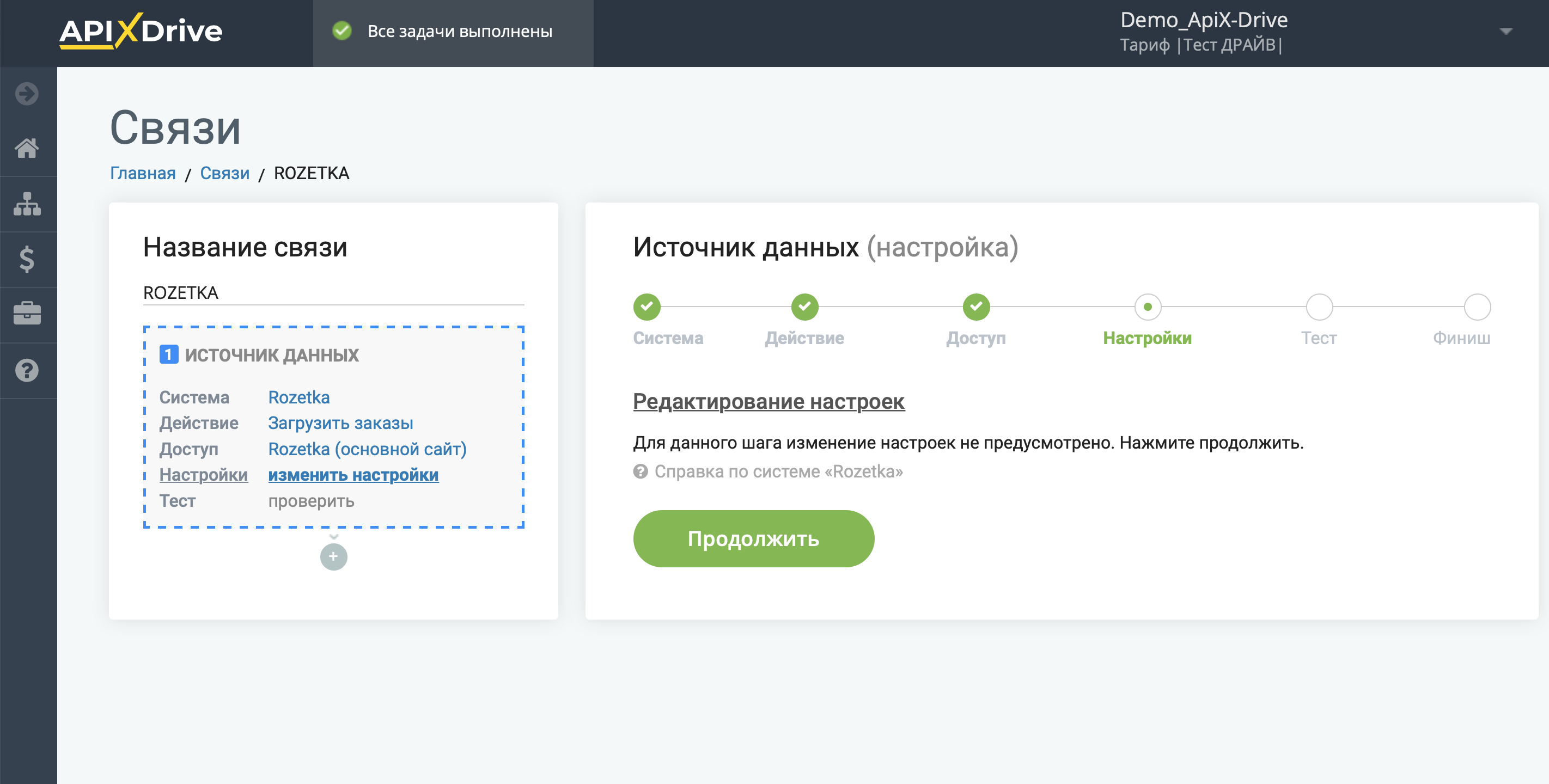1549x784 pixels.
Task: Open the "Главная" breadcrumb link
Action: [143, 173]
